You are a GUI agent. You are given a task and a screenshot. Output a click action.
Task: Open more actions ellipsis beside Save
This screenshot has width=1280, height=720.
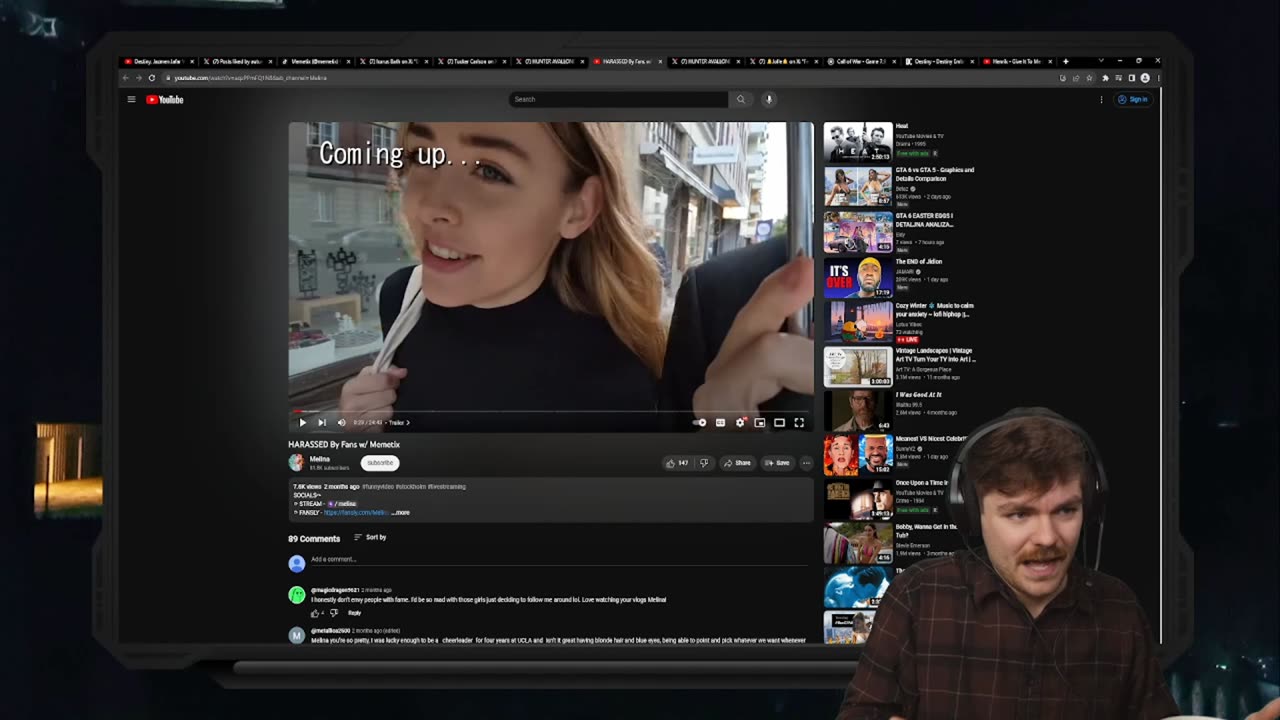pos(806,463)
